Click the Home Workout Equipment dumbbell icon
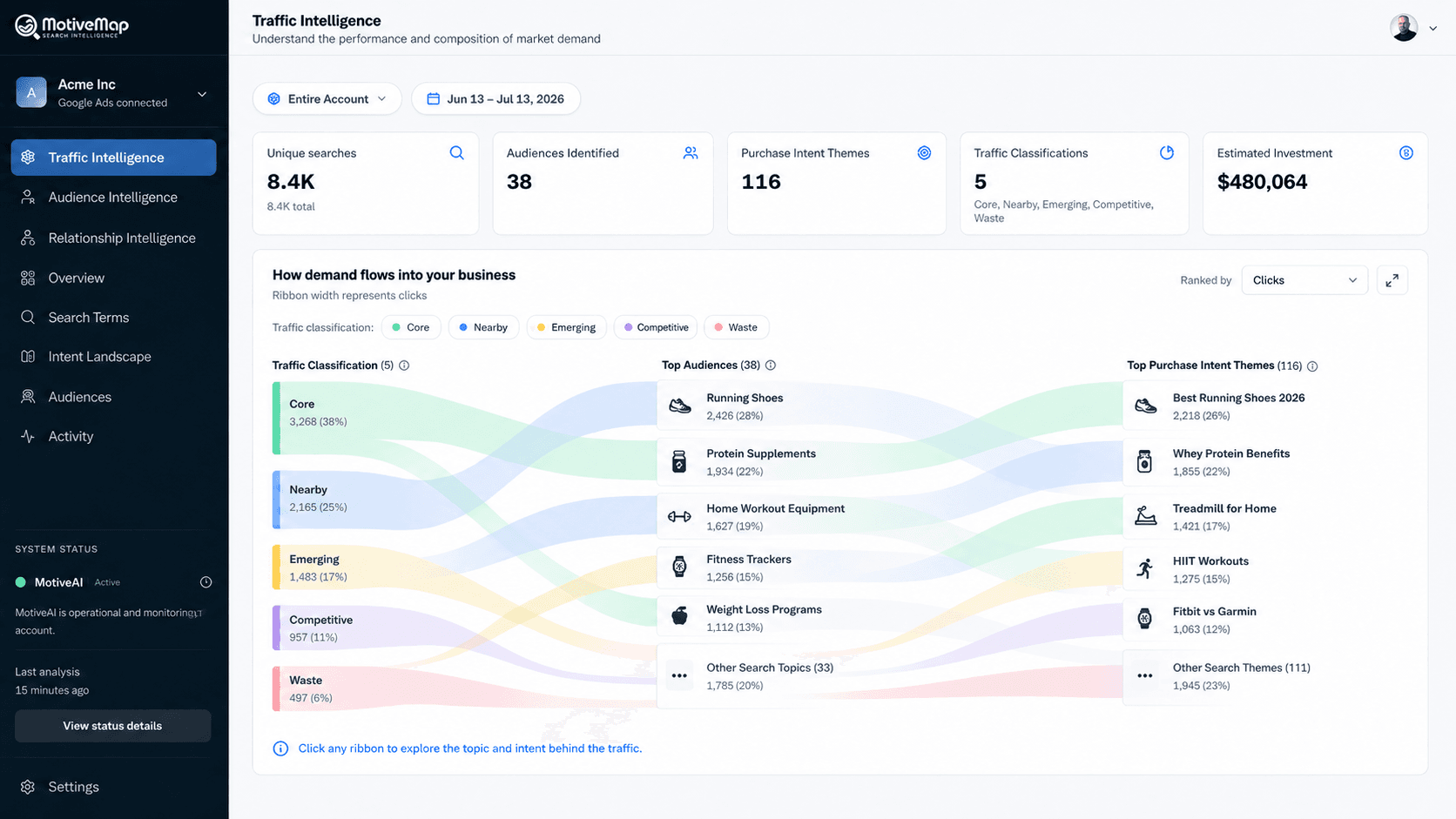Image resolution: width=1456 pixels, height=819 pixels. click(679, 517)
